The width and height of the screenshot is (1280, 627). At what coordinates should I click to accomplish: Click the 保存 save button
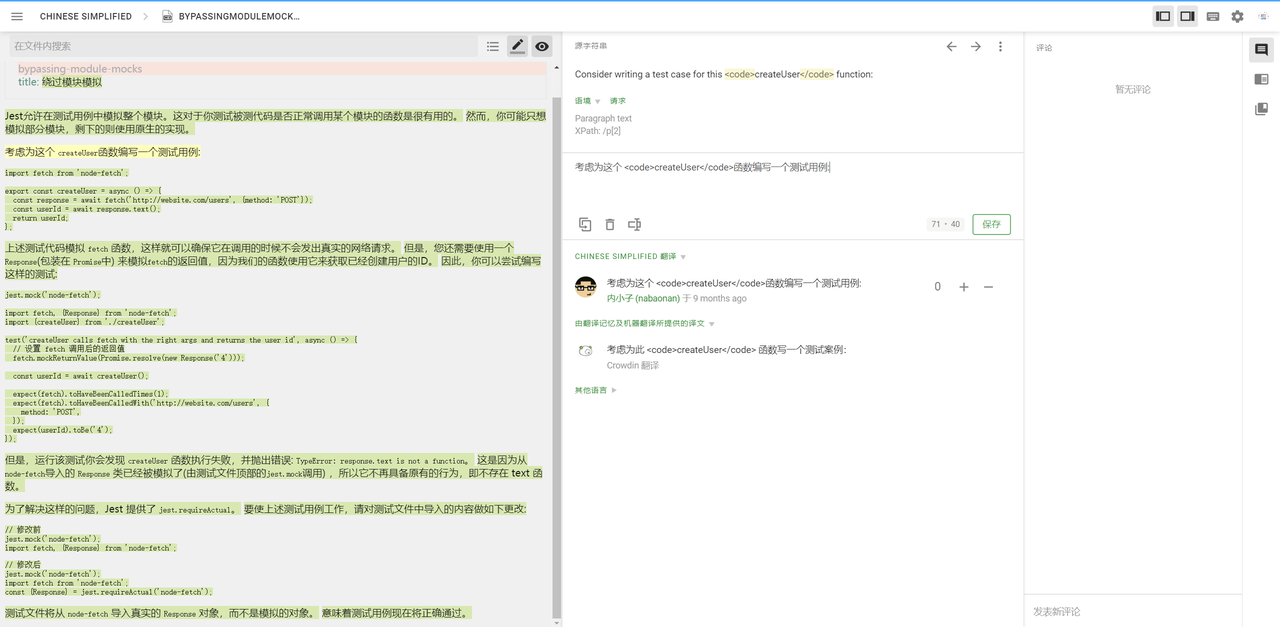pyautogui.click(x=991, y=224)
